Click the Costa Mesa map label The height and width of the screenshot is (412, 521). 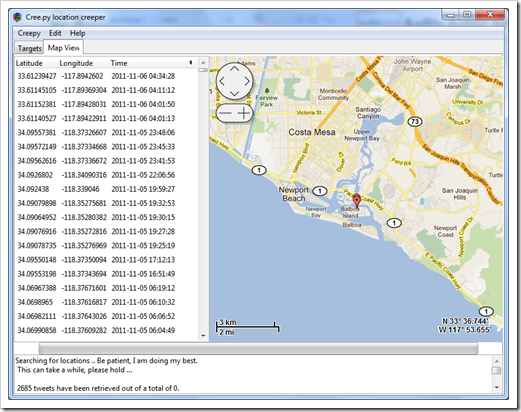pyautogui.click(x=312, y=132)
